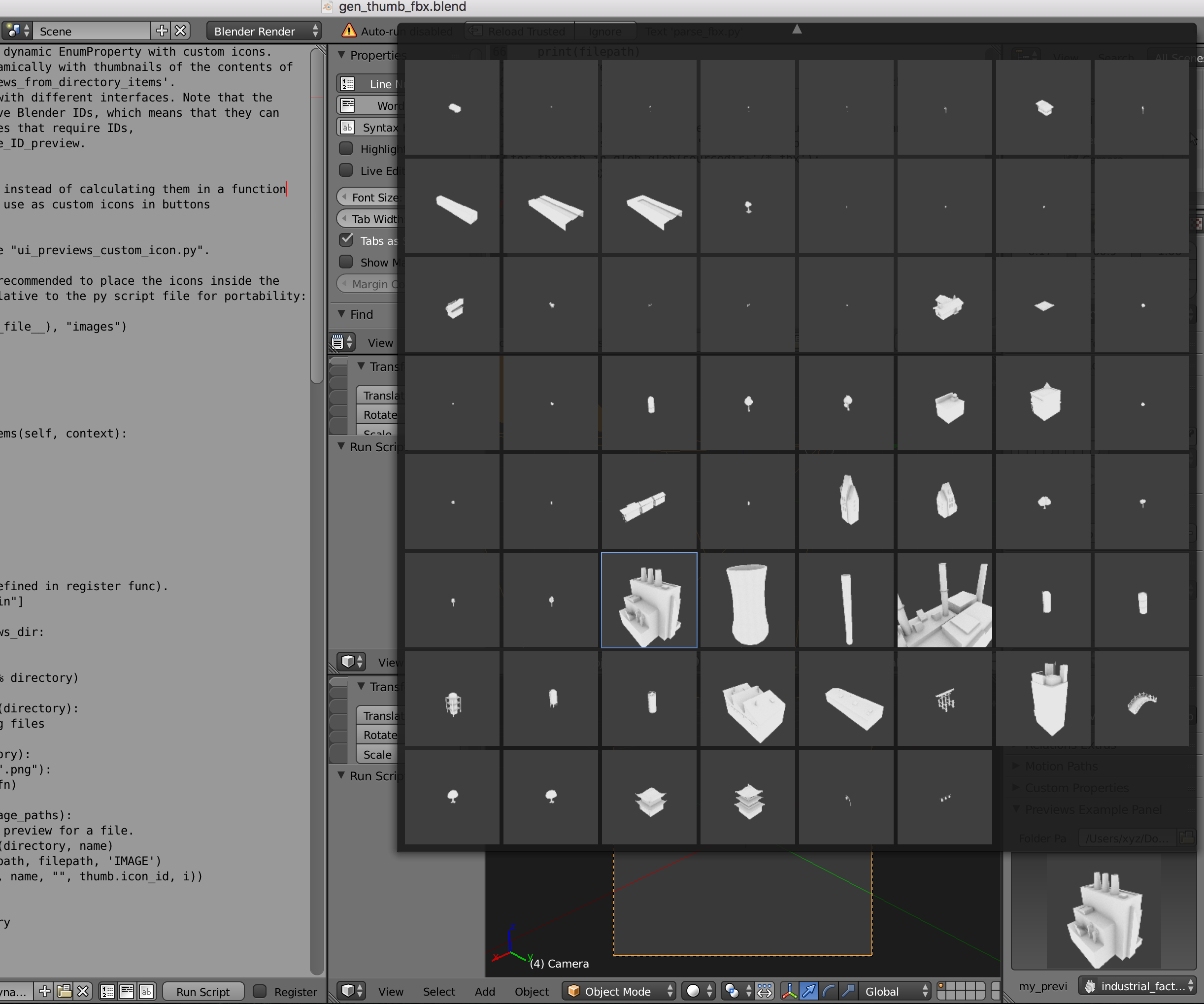Toggle the Register checkbox
The image size is (1204, 1004).
260,991
